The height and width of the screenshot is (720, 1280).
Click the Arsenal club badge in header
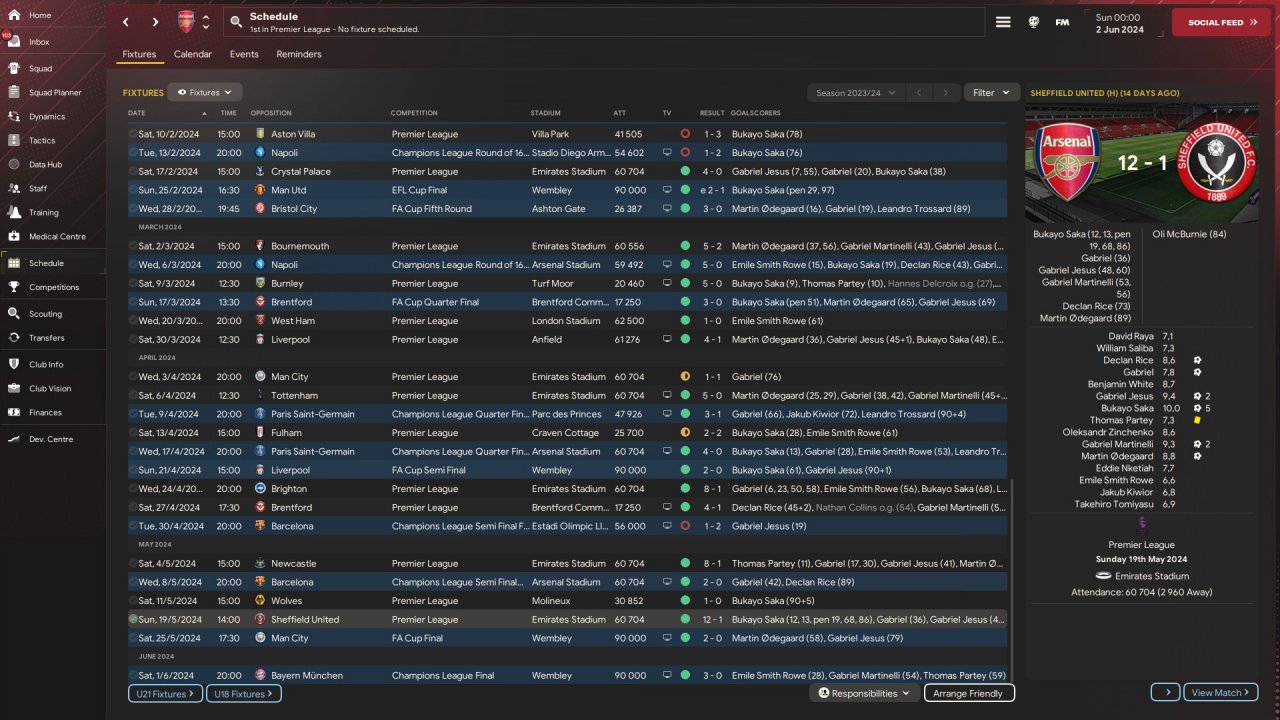[186, 22]
